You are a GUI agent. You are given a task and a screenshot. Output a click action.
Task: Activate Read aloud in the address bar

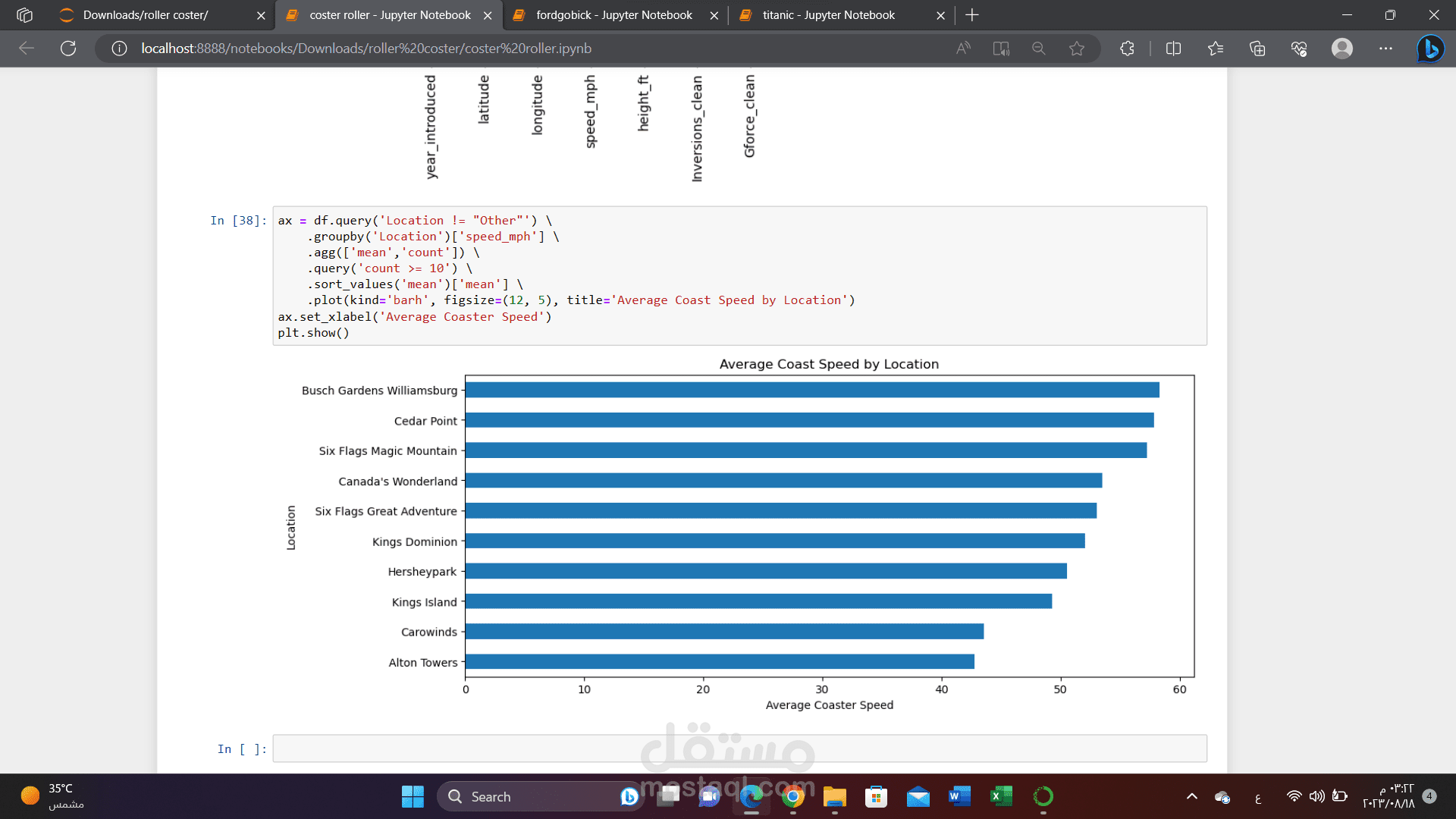coord(963,49)
